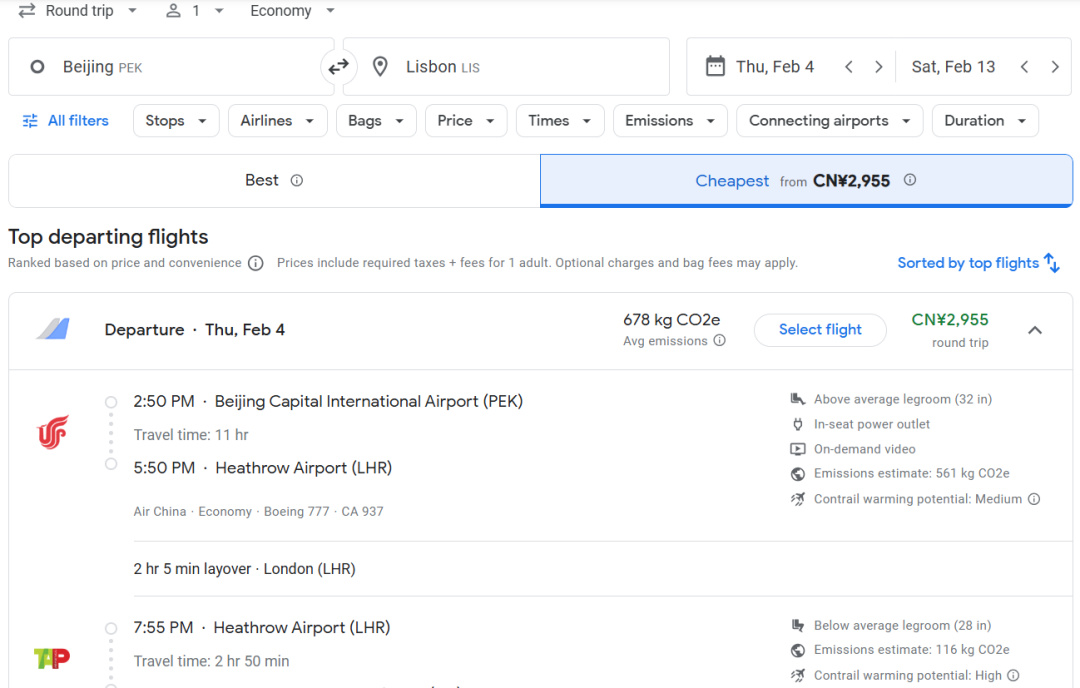This screenshot has width=1080, height=688.
Task: Click the destination pin icon
Action: (x=380, y=67)
